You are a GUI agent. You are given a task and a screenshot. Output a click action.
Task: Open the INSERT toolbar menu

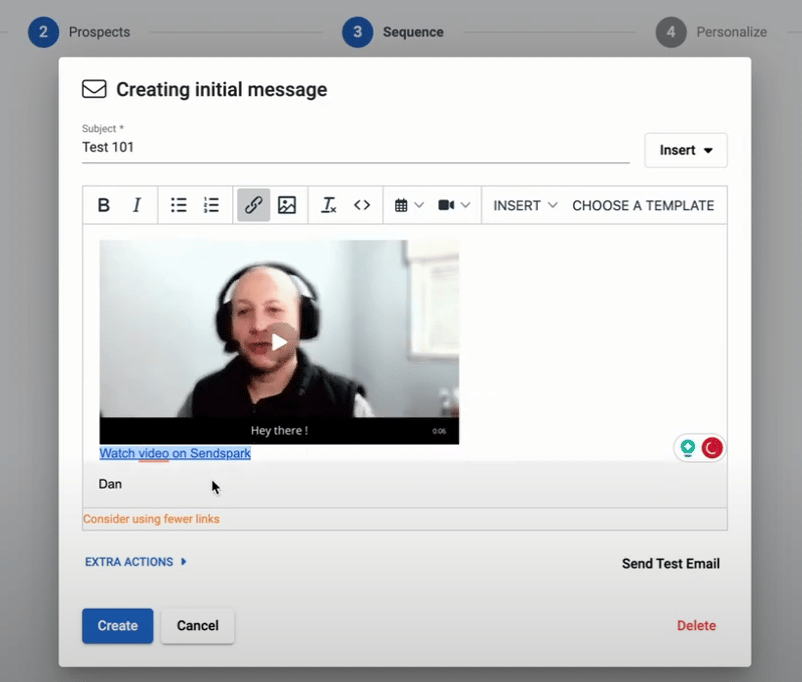pos(525,206)
